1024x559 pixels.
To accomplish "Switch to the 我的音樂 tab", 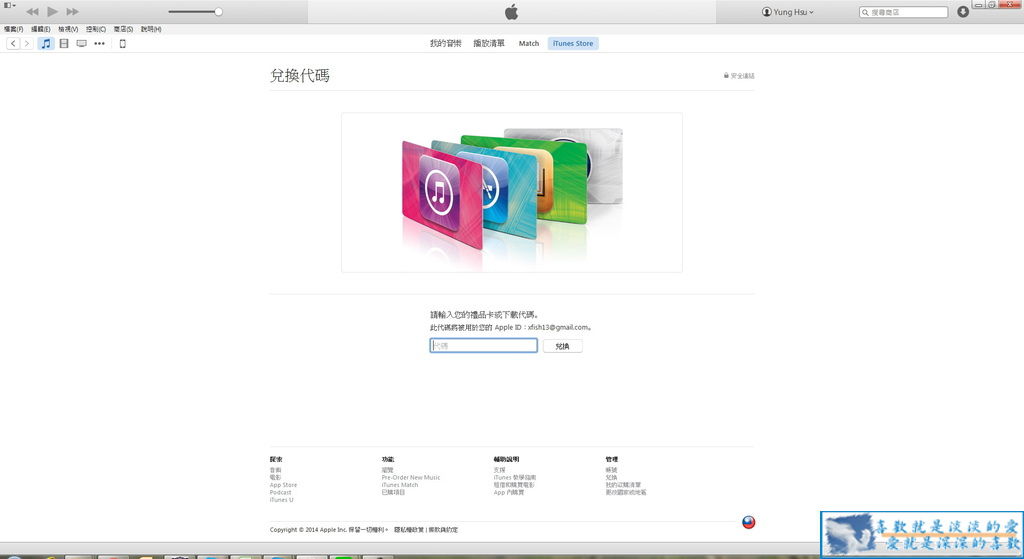I will coord(445,43).
